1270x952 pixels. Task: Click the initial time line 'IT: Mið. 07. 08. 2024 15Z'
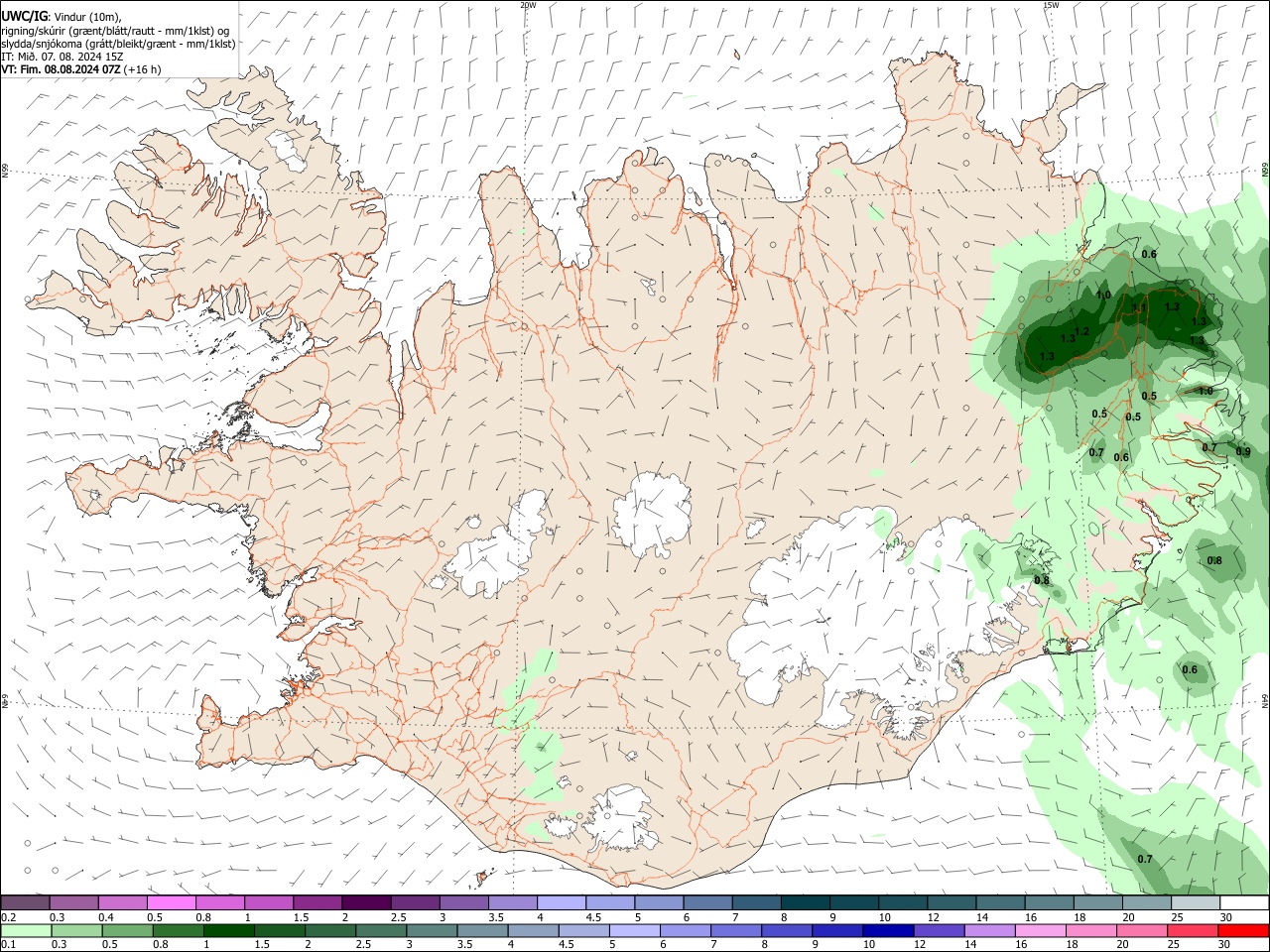click(x=62, y=57)
